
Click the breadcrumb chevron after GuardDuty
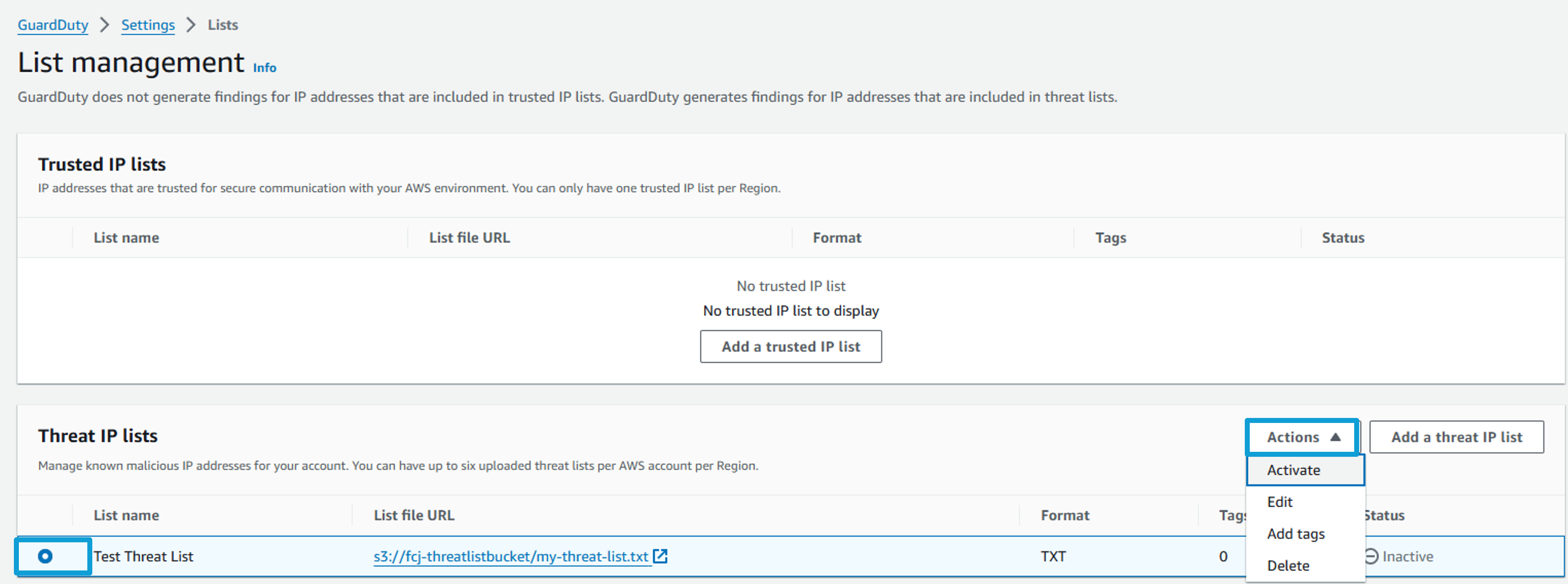105,25
